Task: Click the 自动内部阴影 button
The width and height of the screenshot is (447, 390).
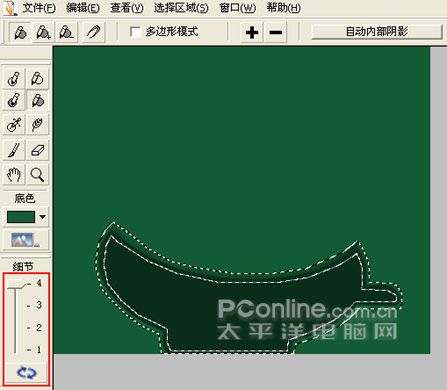Action: (377, 32)
